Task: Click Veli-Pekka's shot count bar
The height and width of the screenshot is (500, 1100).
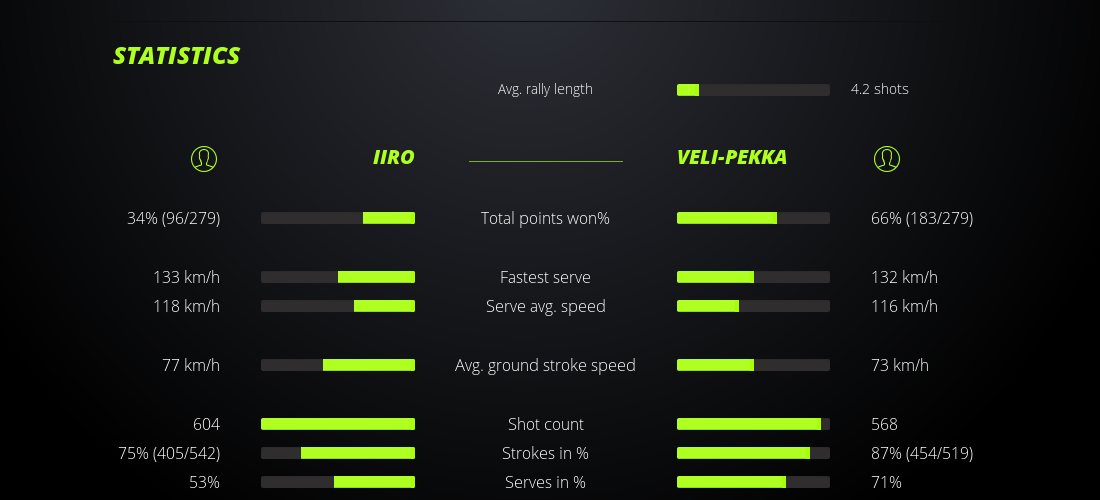Action: 753,424
